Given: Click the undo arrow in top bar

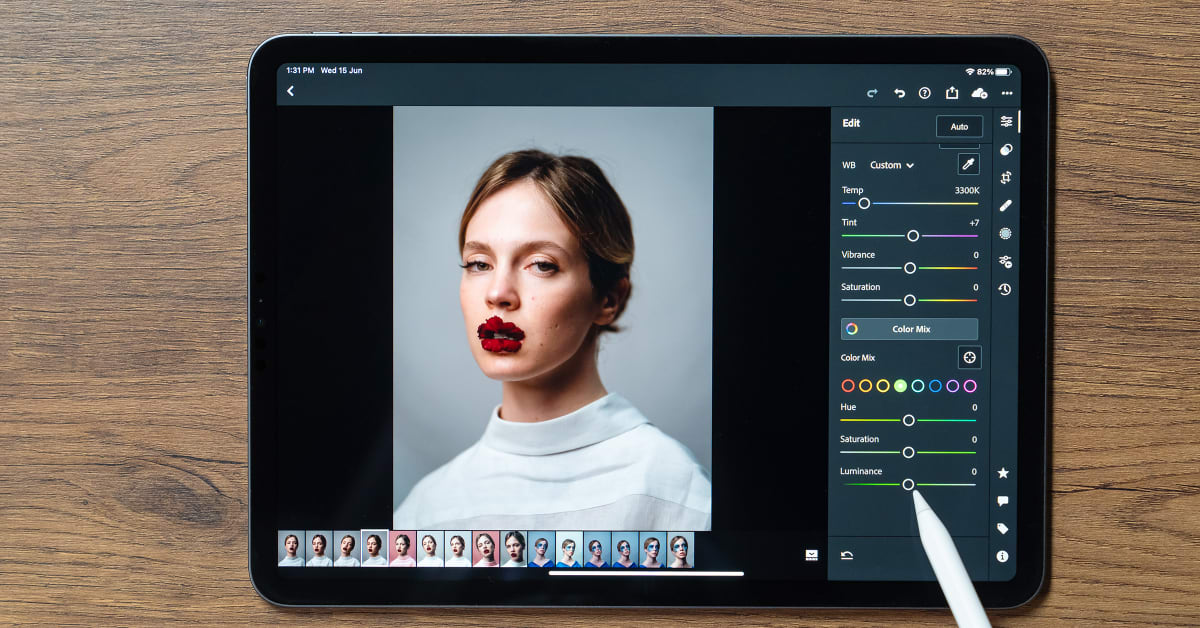Looking at the screenshot, I should pos(899,93).
